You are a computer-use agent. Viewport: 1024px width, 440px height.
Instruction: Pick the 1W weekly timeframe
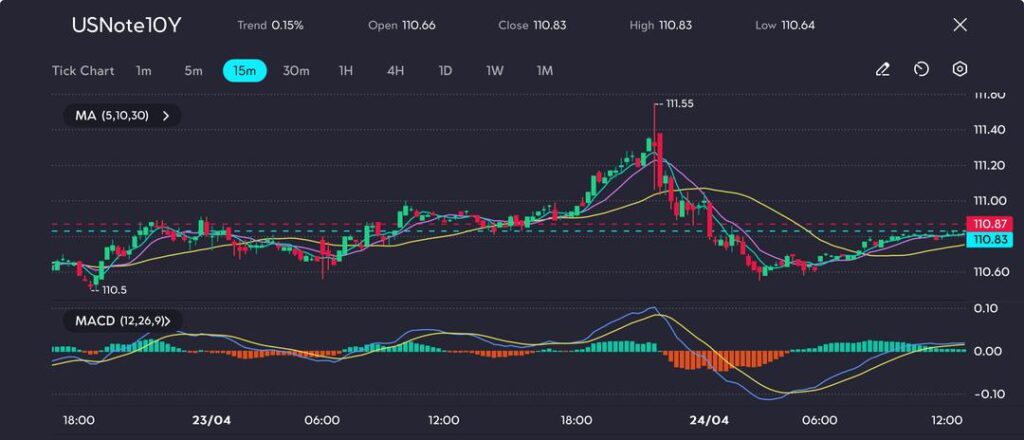coord(495,71)
